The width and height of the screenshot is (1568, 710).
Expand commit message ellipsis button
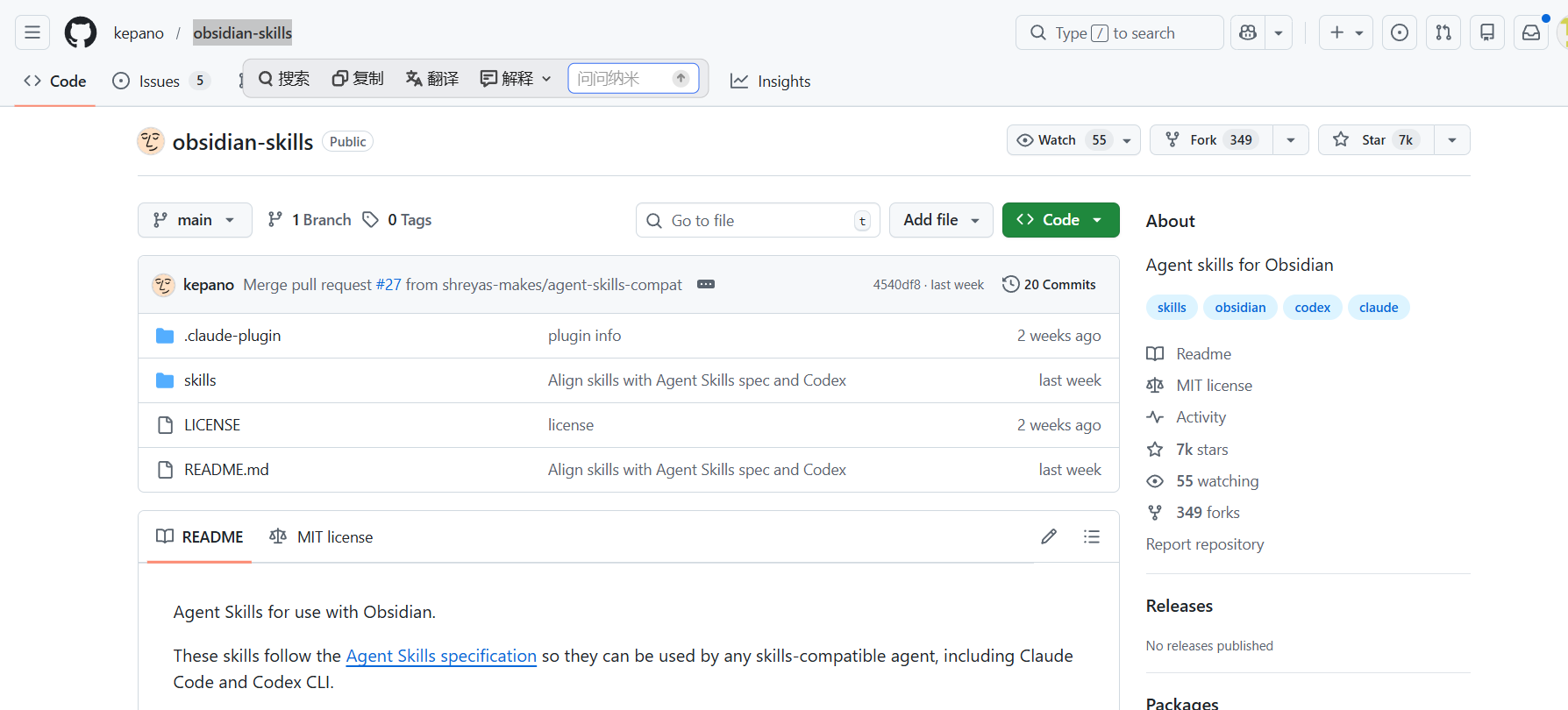tap(706, 284)
